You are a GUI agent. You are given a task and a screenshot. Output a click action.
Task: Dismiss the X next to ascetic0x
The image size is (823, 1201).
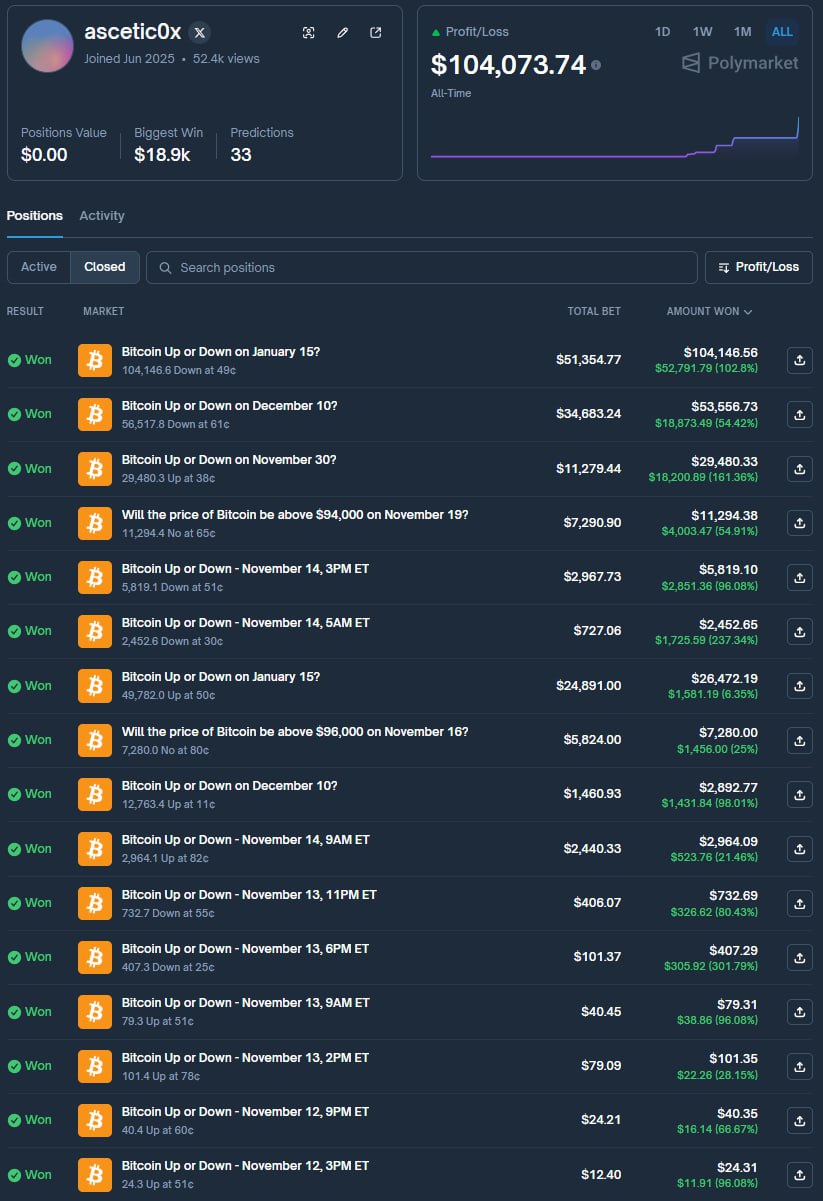[199, 31]
